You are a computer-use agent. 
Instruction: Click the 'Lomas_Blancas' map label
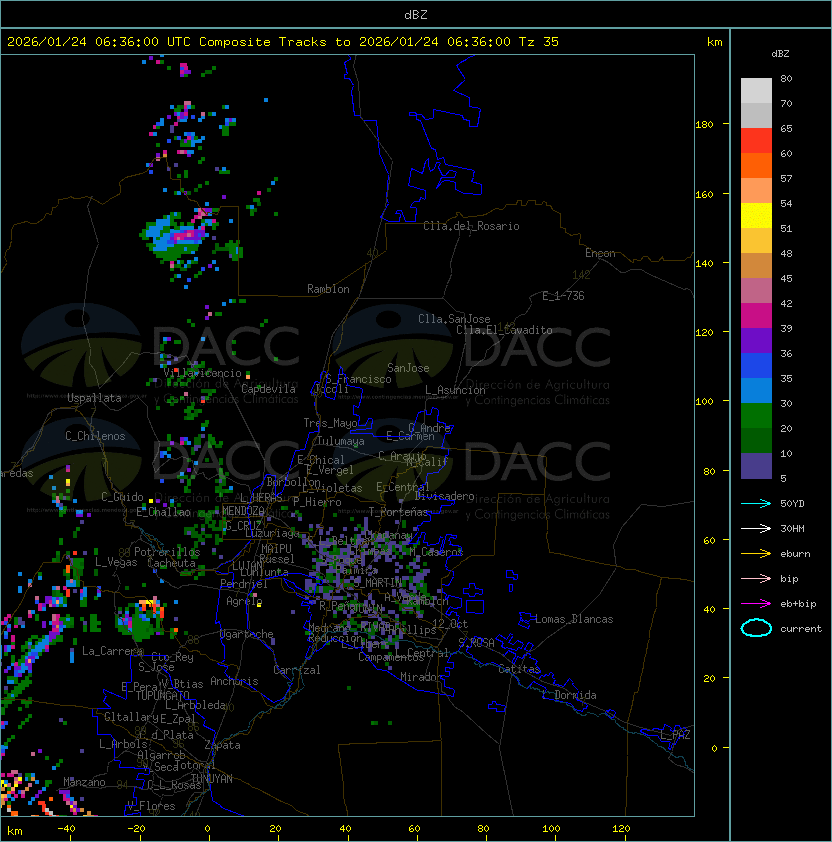click(574, 619)
